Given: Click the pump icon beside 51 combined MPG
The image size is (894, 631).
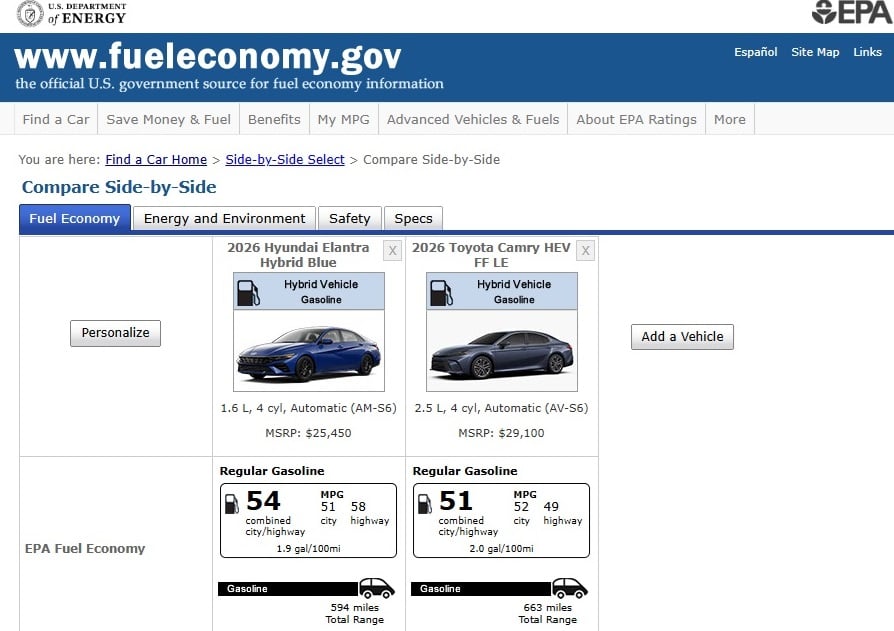Looking at the screenshot, I should click(425, 503).
